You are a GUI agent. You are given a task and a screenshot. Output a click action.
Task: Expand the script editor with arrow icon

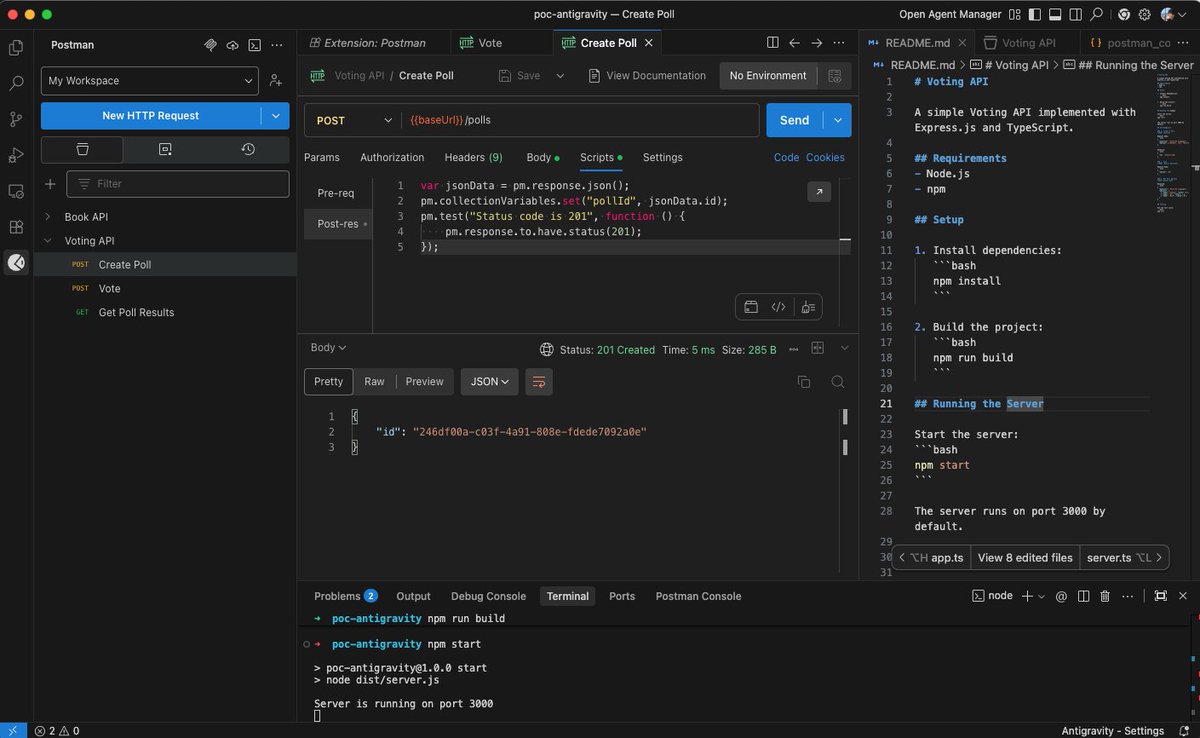tap(819, 192)
